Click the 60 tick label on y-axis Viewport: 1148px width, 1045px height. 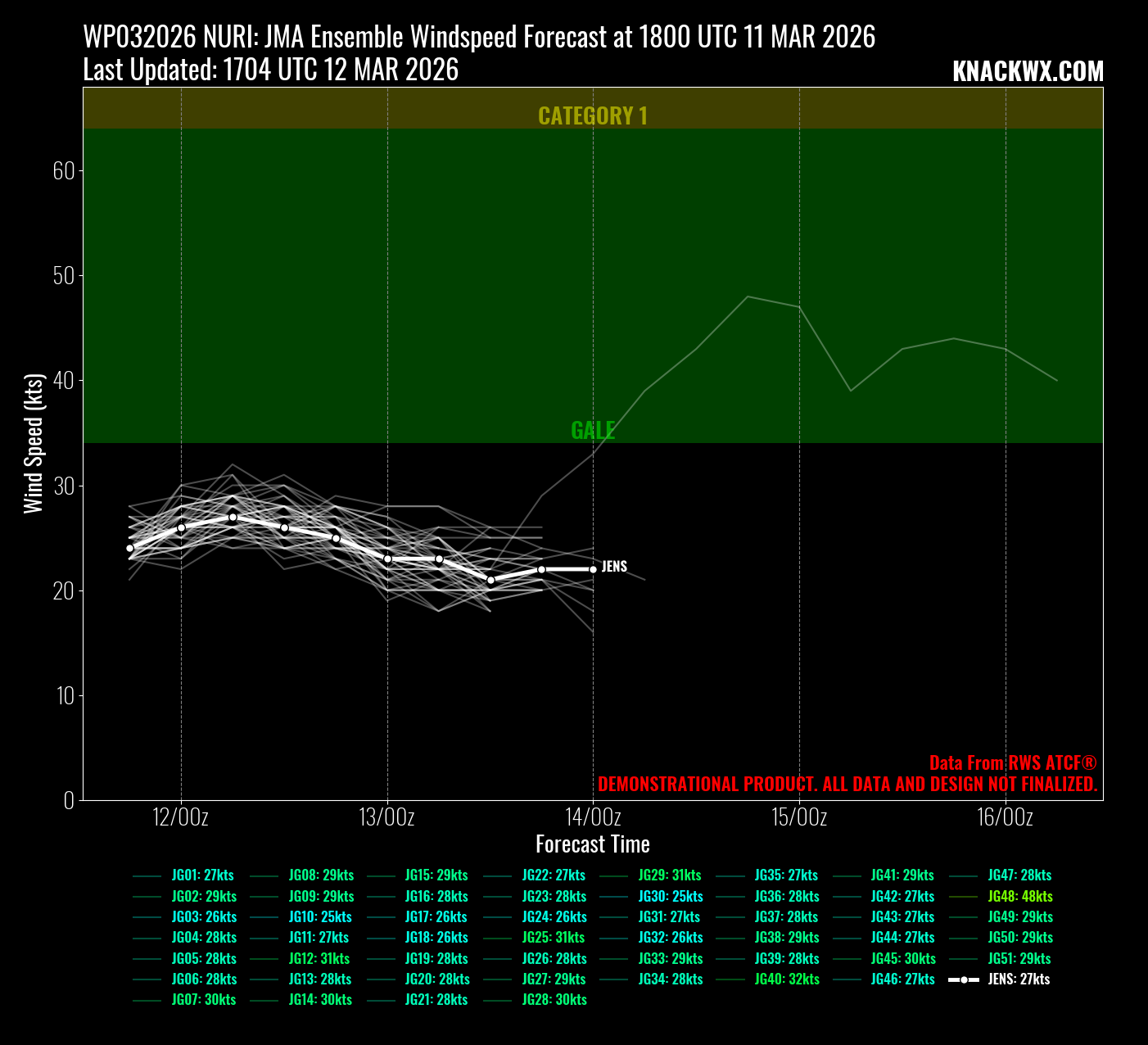[64, 170]
